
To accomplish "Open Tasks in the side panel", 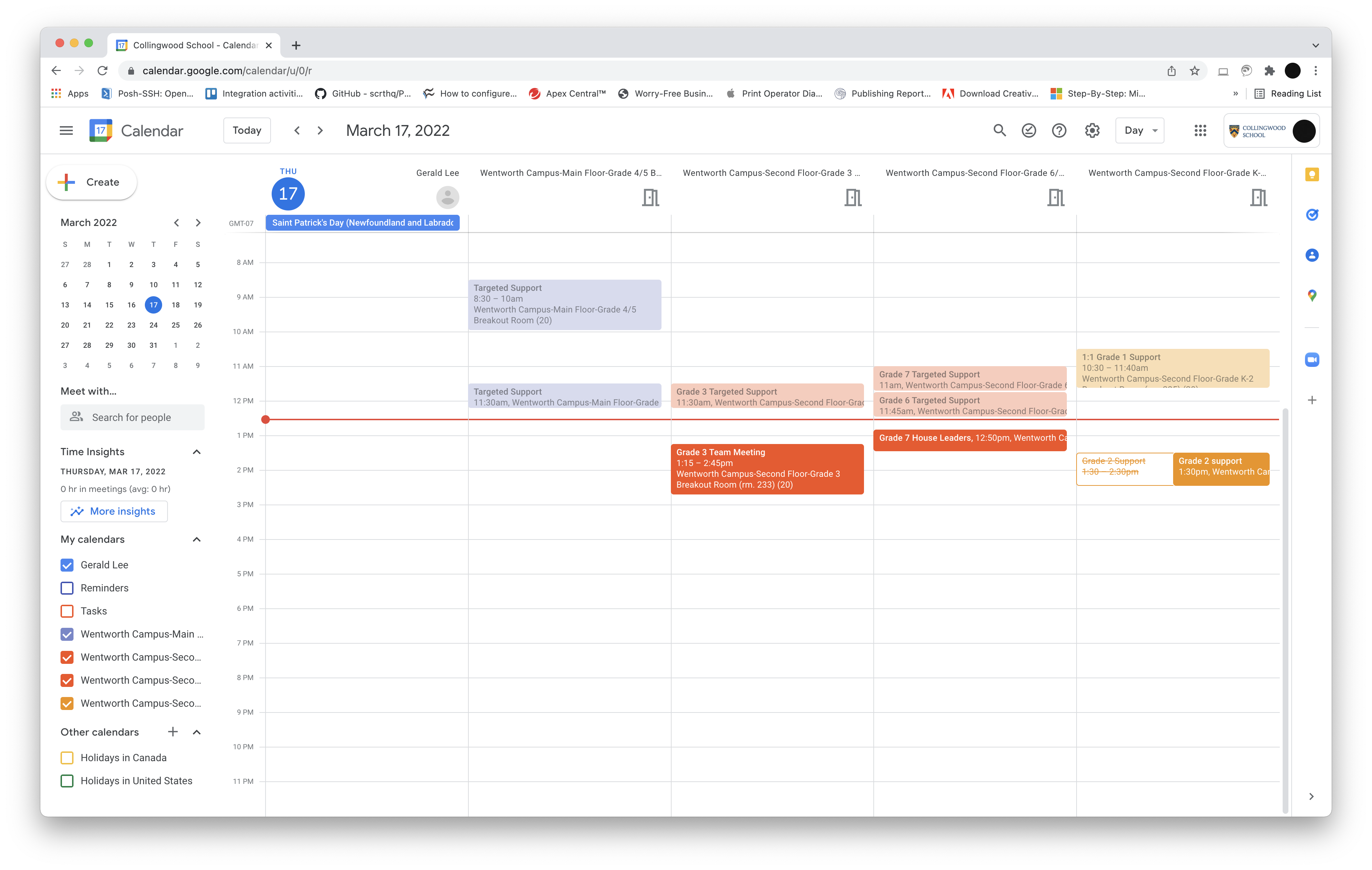I will [1311, 215].
